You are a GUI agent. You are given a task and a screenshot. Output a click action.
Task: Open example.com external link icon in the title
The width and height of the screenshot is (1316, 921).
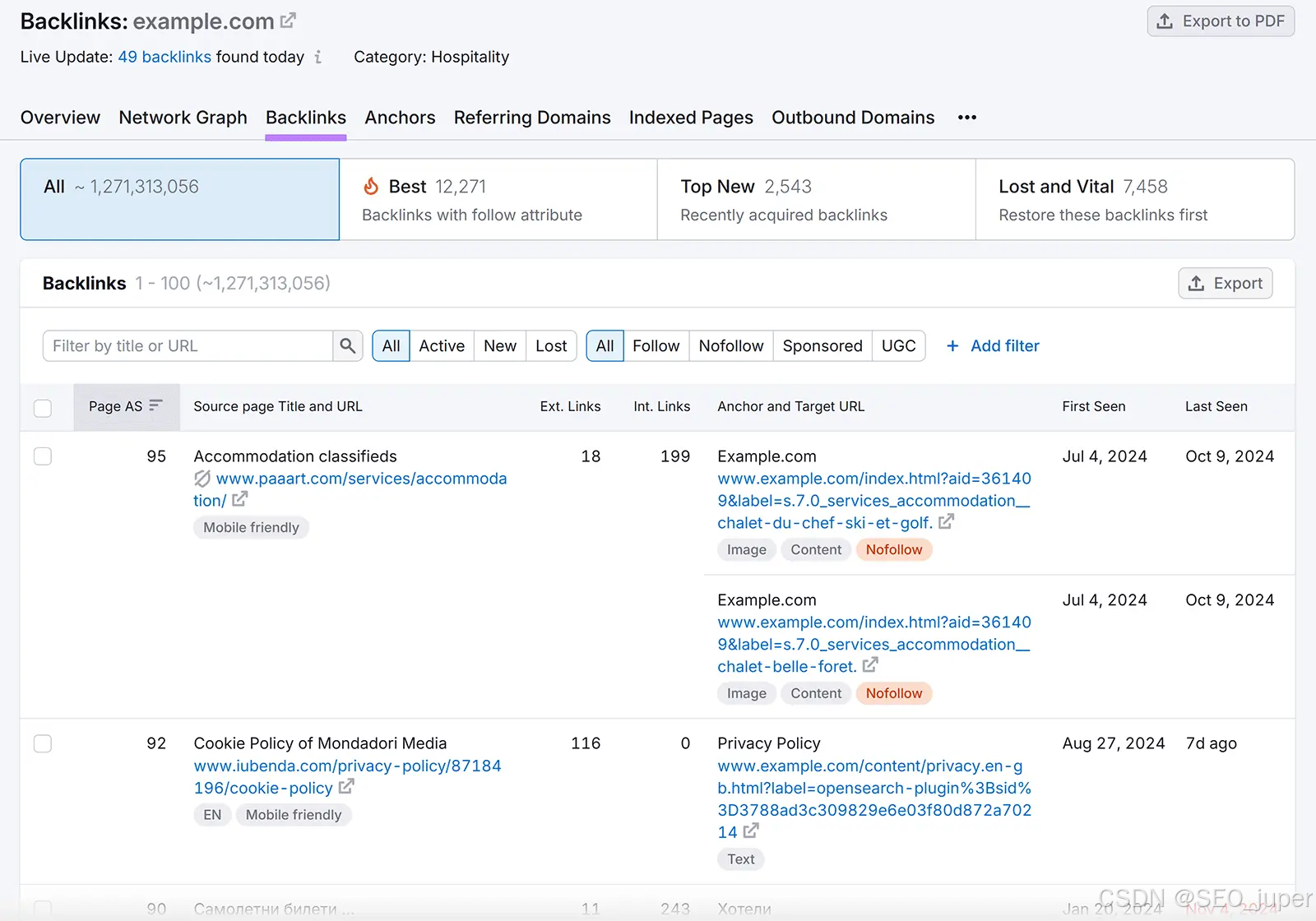pos(288,21)
